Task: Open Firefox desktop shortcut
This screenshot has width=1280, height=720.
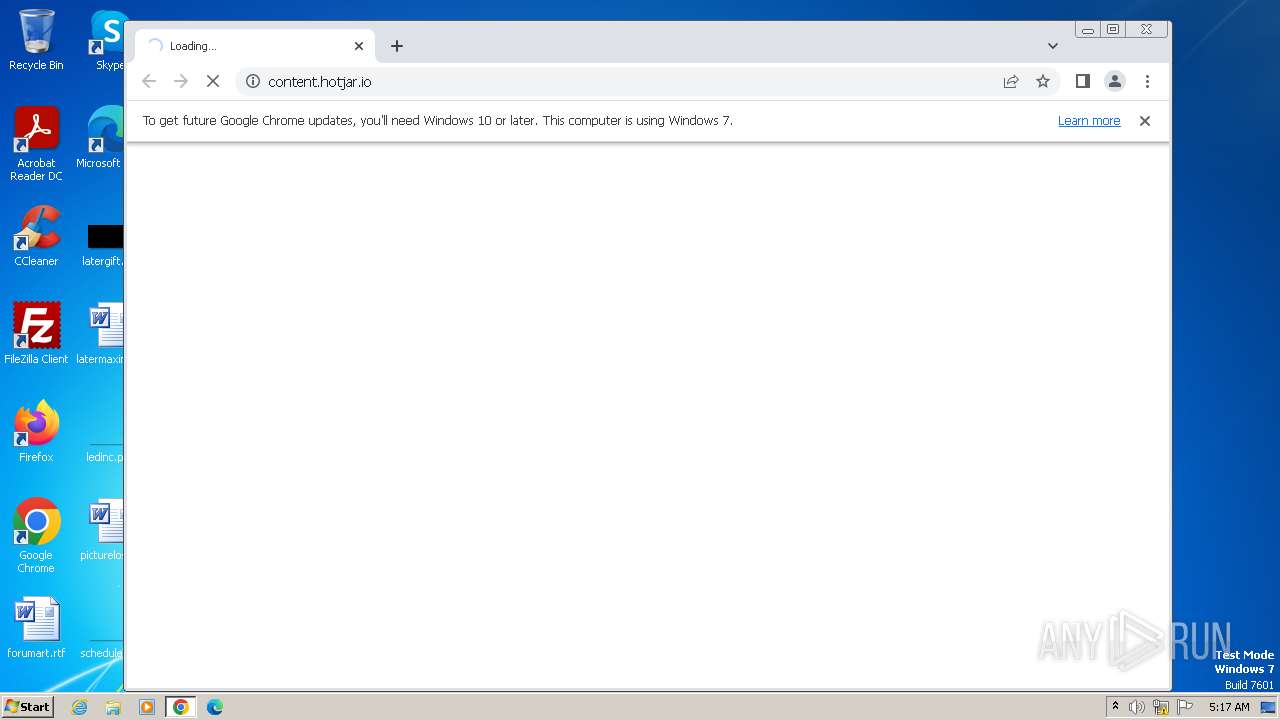Action: [x=36, y=432]
